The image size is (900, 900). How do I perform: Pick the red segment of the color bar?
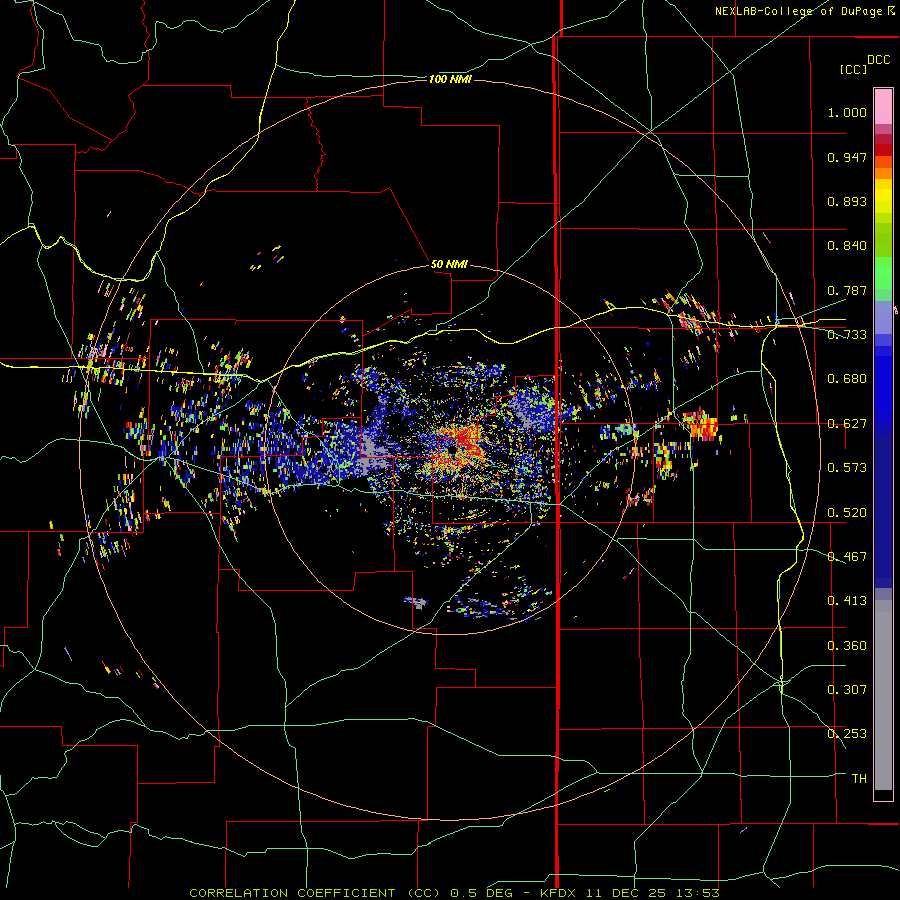883,150
